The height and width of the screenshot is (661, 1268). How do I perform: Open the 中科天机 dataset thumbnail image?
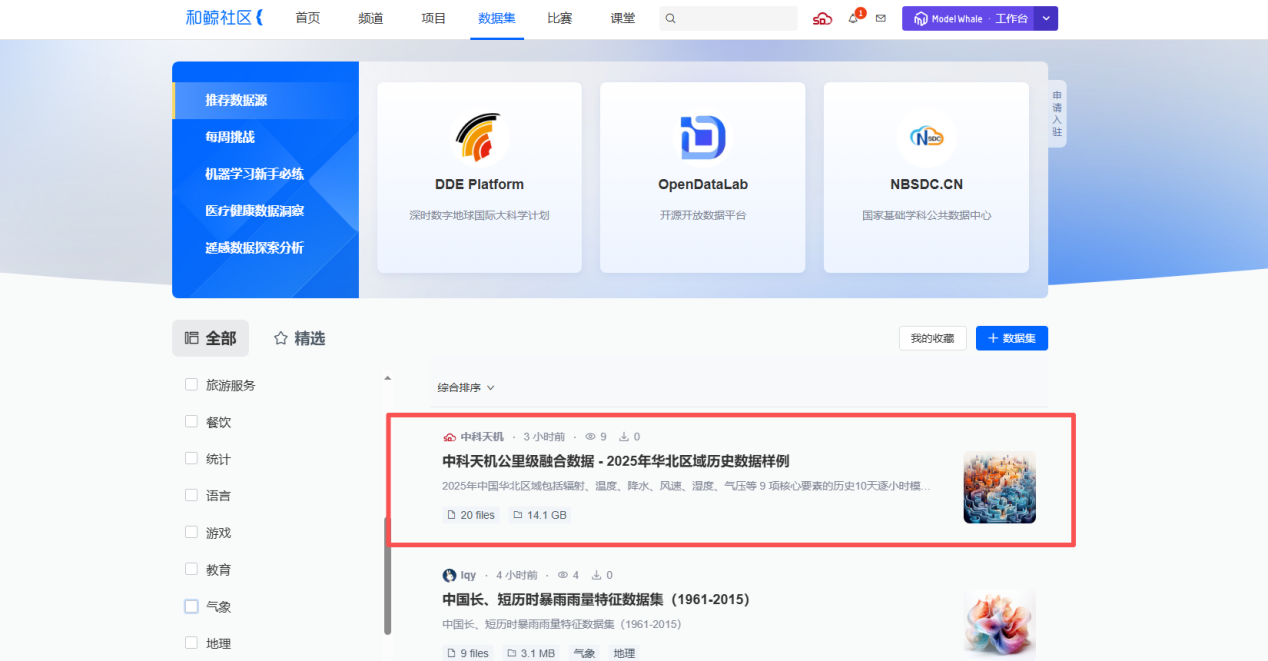[x=999, y=487]
